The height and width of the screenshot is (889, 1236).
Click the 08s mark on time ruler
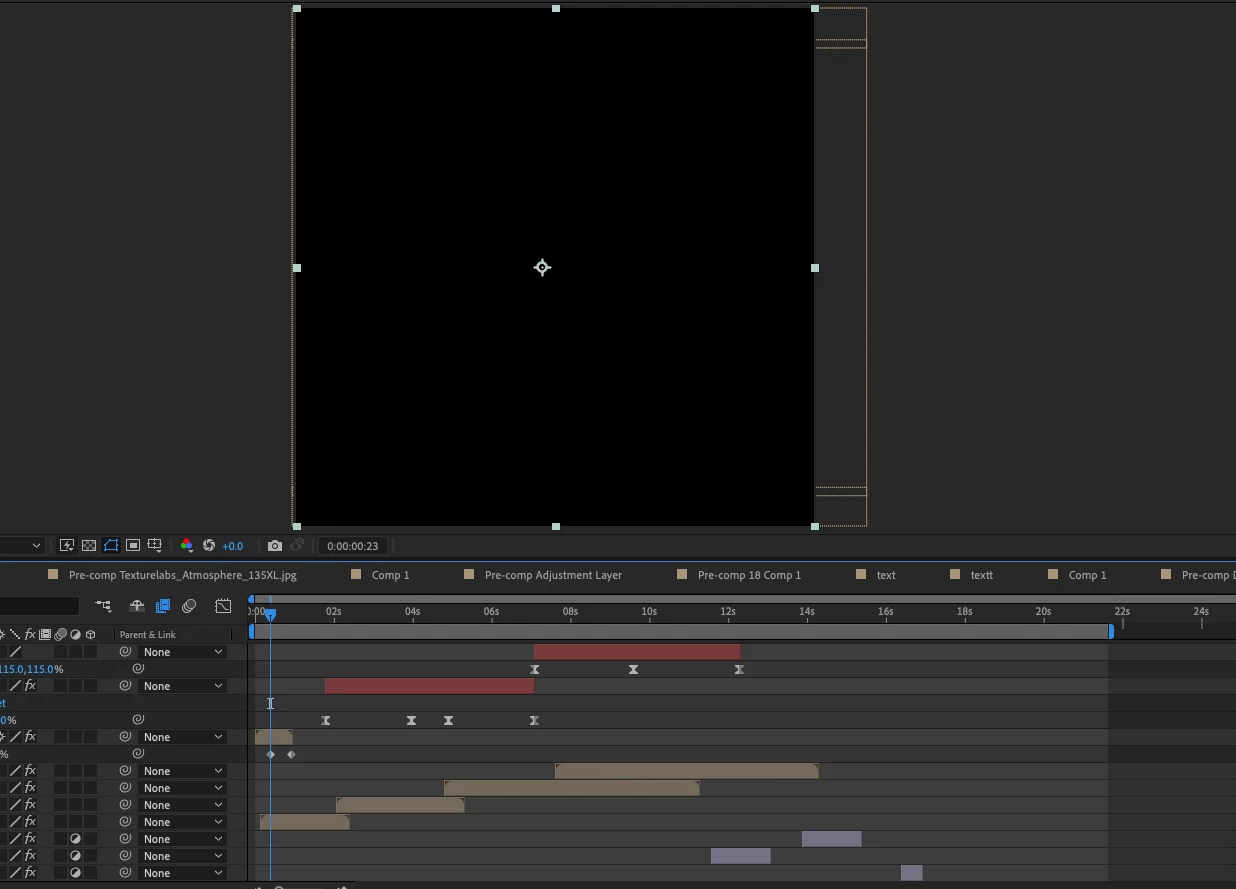(570, 611)
